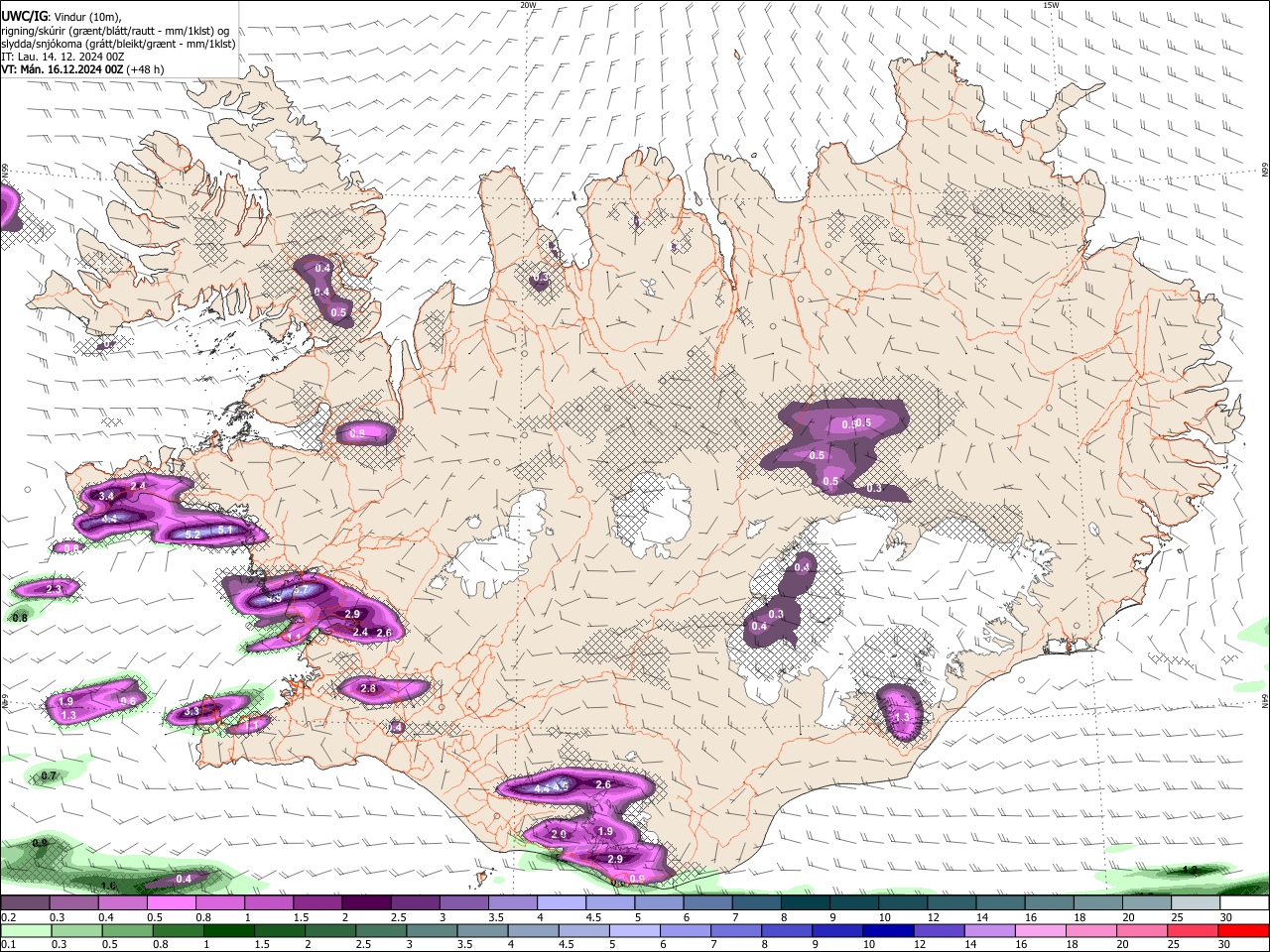This screenshot has height=952, width=1270.
Task: Click the '3.3' precipitation value on the map
Action: (x=192, y=711)
